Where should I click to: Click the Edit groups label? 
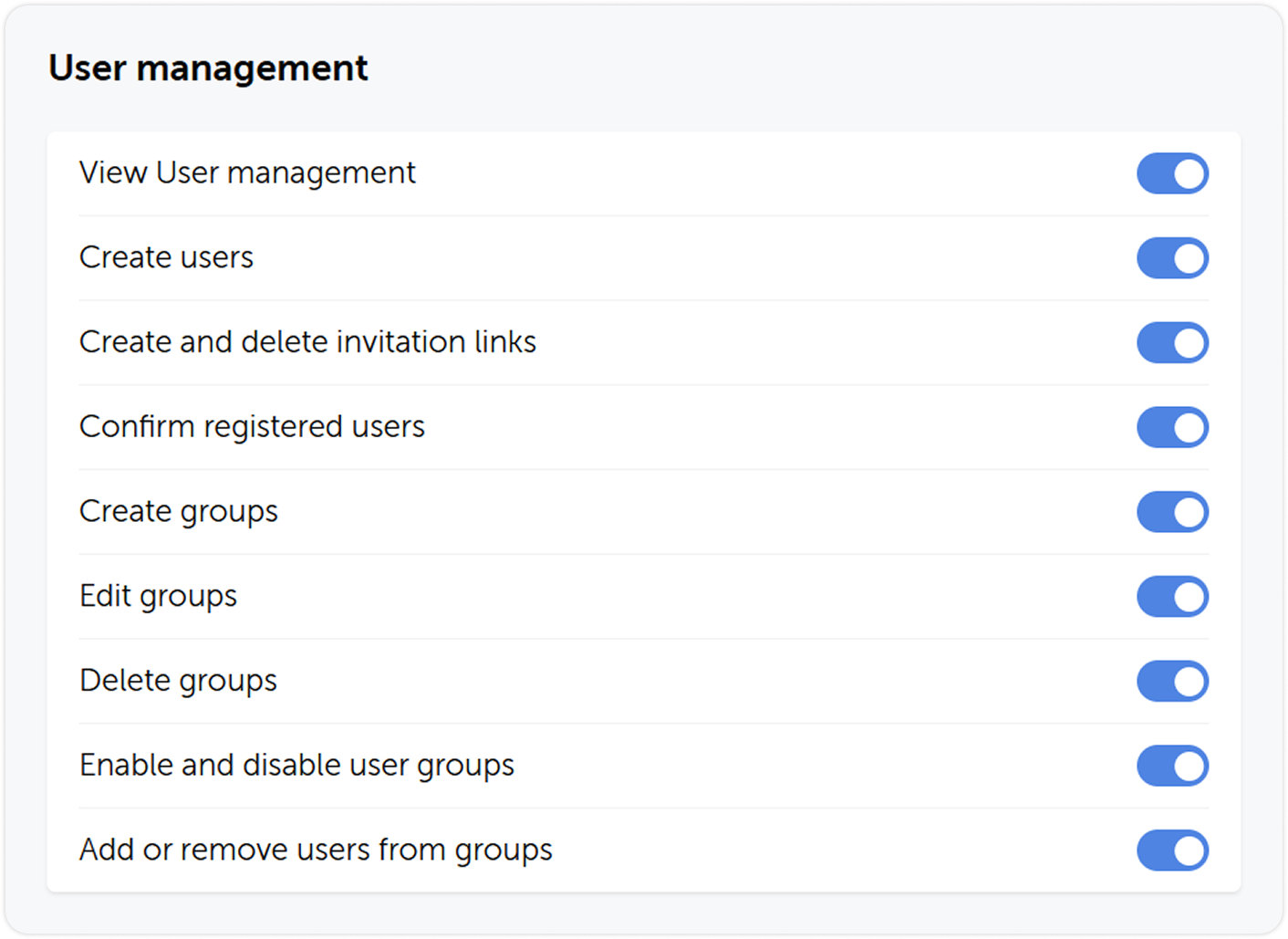[x=158, y=596]
